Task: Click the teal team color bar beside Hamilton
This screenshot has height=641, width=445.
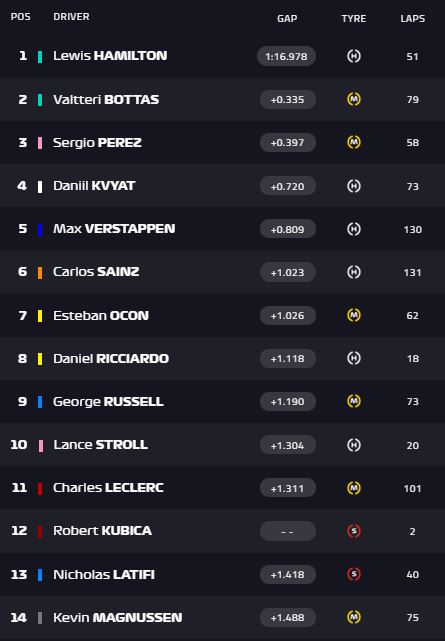Action: [40, 57]
